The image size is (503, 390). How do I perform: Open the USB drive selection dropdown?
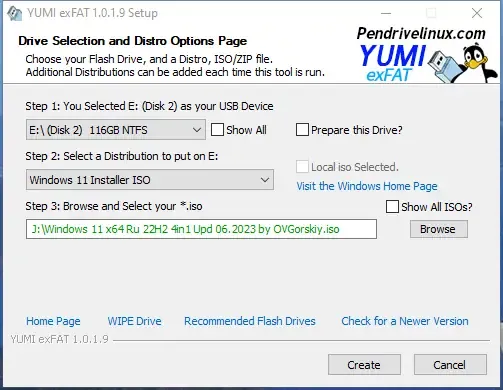click(116, 130)
